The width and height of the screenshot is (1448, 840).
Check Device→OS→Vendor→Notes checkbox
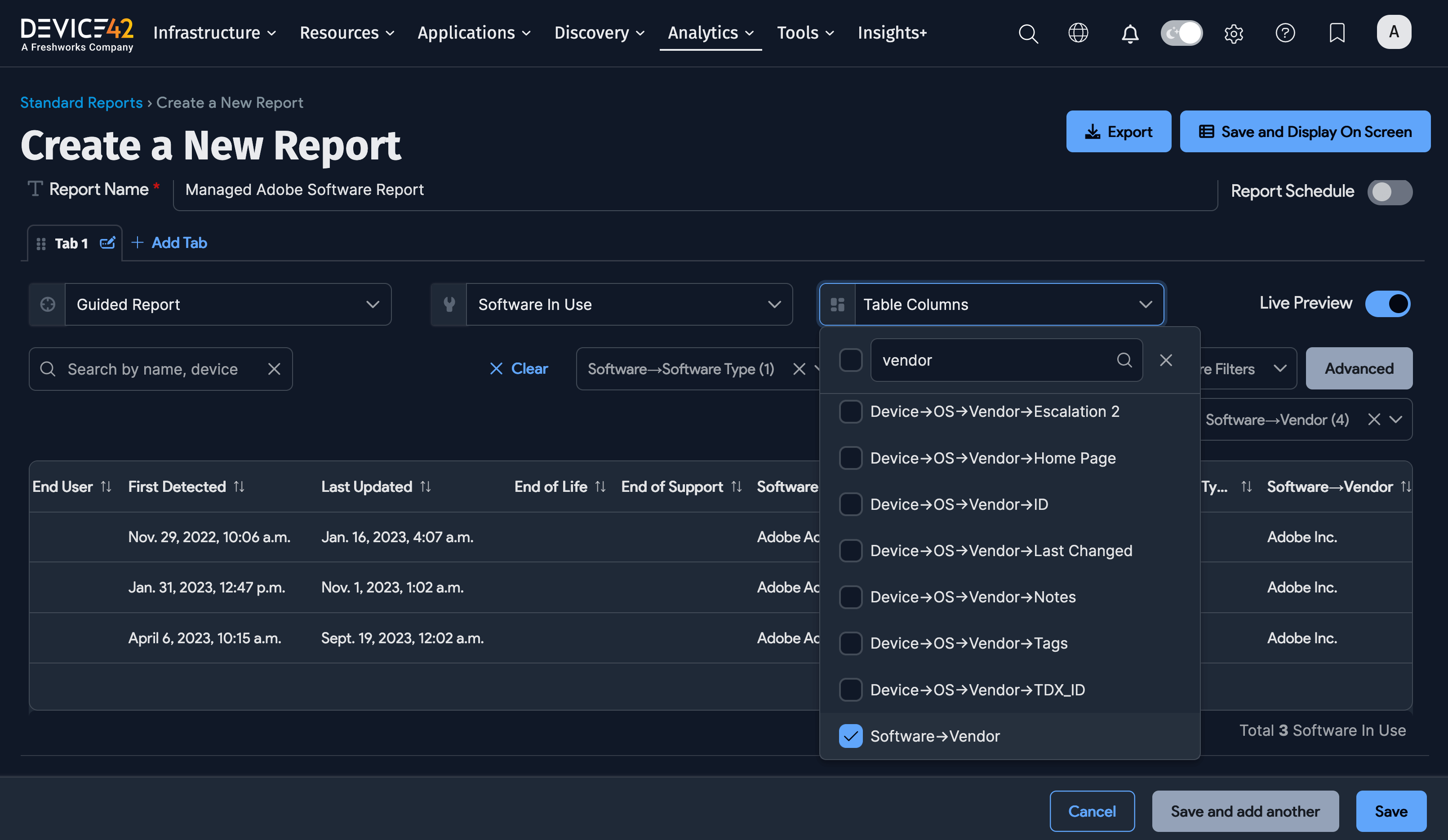850,597
